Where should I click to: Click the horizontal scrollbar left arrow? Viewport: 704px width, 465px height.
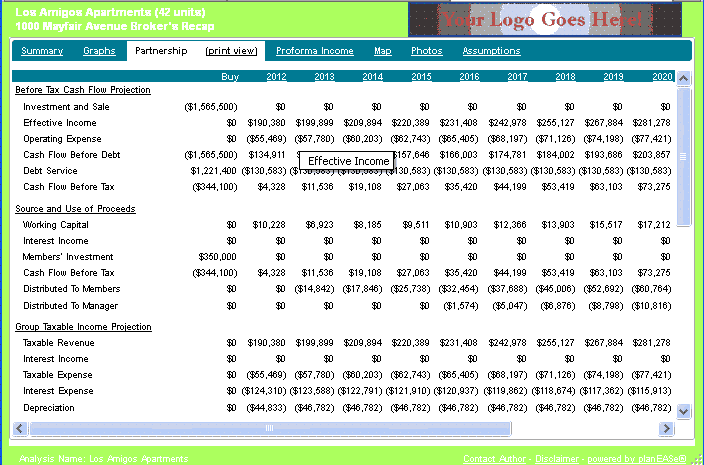coord(19,428)
